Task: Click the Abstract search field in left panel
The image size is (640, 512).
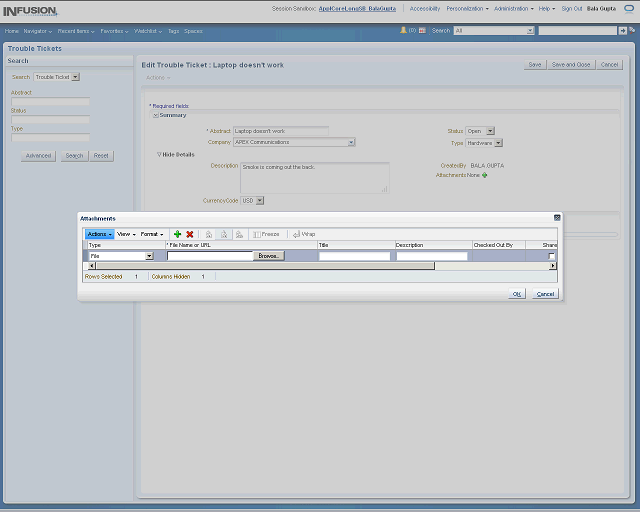Action: [51, 102]
